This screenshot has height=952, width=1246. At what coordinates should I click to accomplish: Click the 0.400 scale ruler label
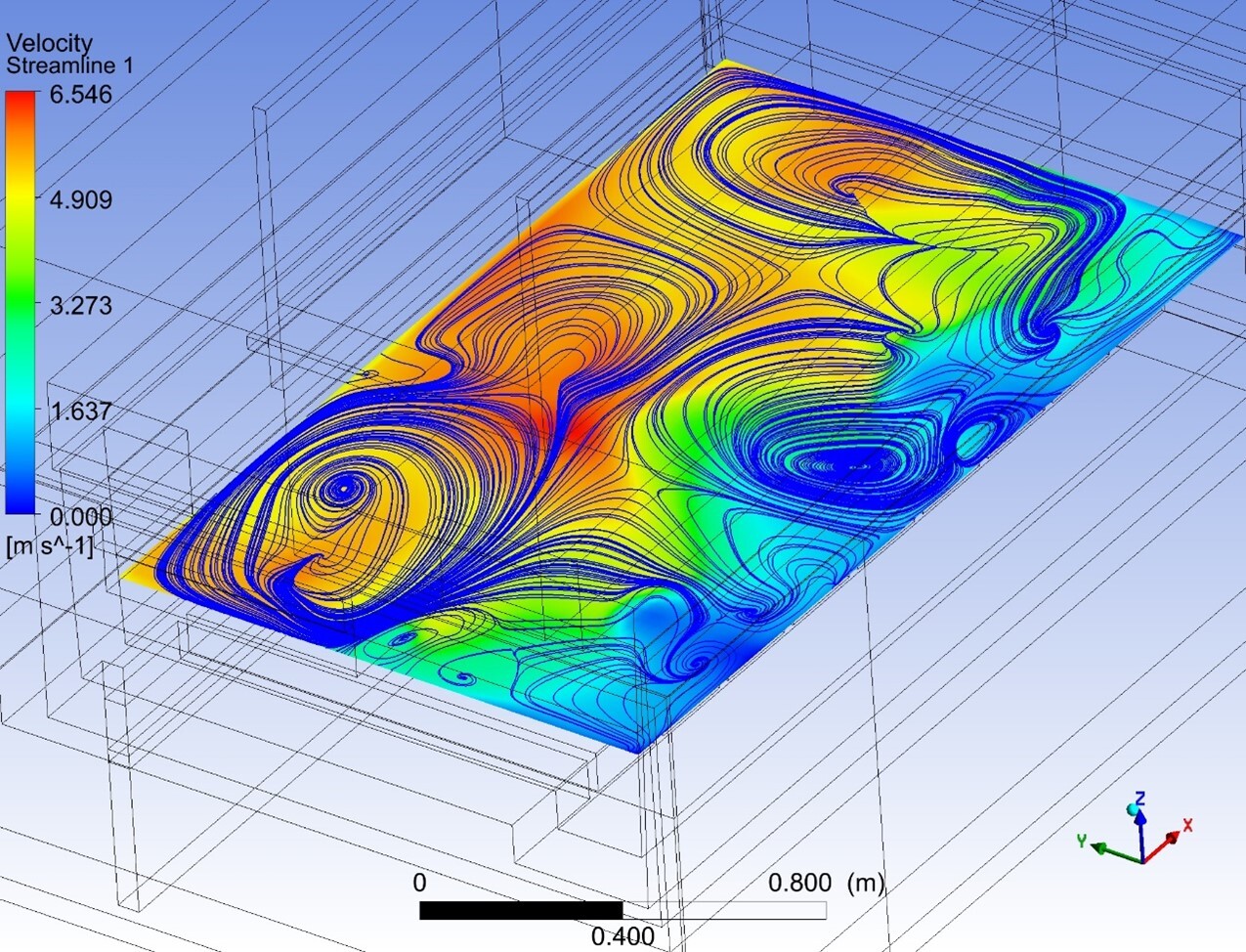[x=623, y=936]
